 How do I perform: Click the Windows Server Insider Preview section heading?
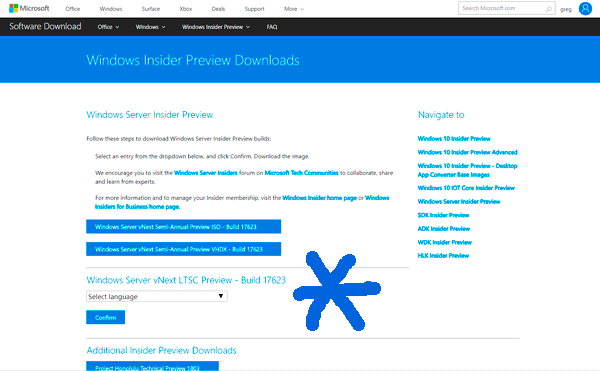pyautogui.click(x=150, y=115)
